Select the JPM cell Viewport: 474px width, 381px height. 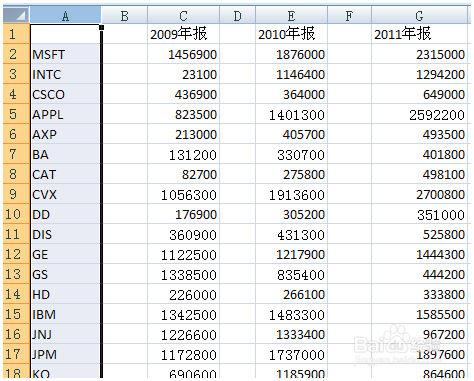(65, 354)
